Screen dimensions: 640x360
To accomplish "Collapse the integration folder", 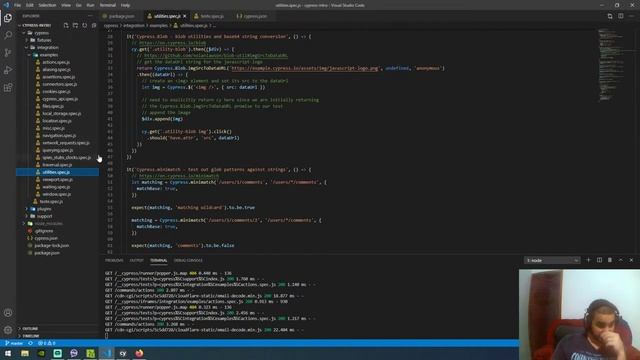I will (48, 47).
